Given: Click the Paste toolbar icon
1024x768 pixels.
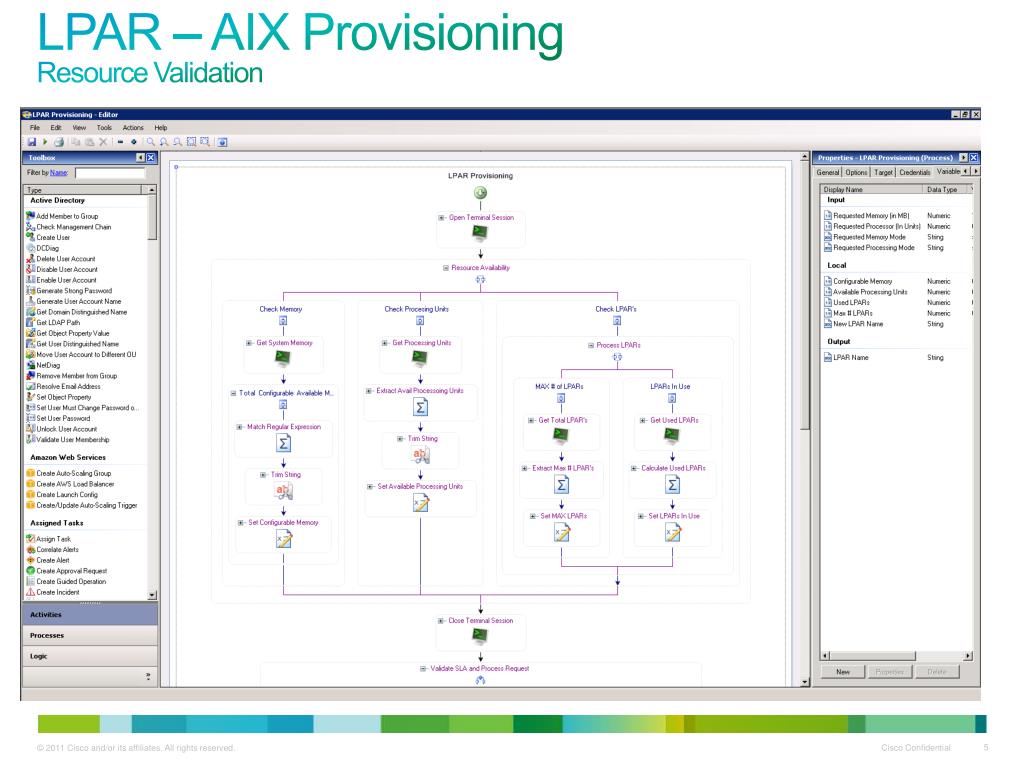Looking at the screenshot, I should coord(89,142).
